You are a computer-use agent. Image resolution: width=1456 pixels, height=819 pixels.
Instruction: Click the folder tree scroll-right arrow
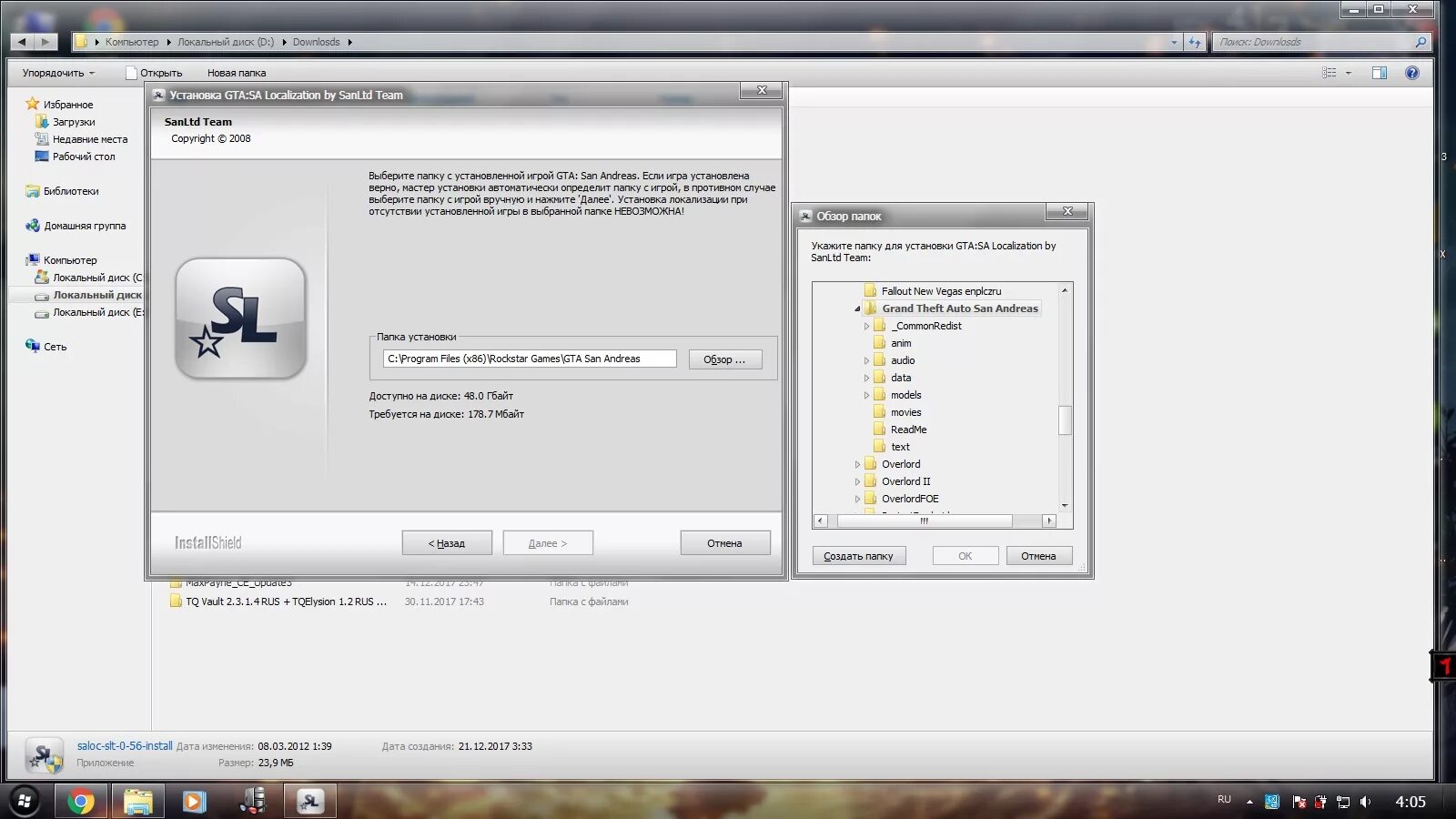(1049, 521)
